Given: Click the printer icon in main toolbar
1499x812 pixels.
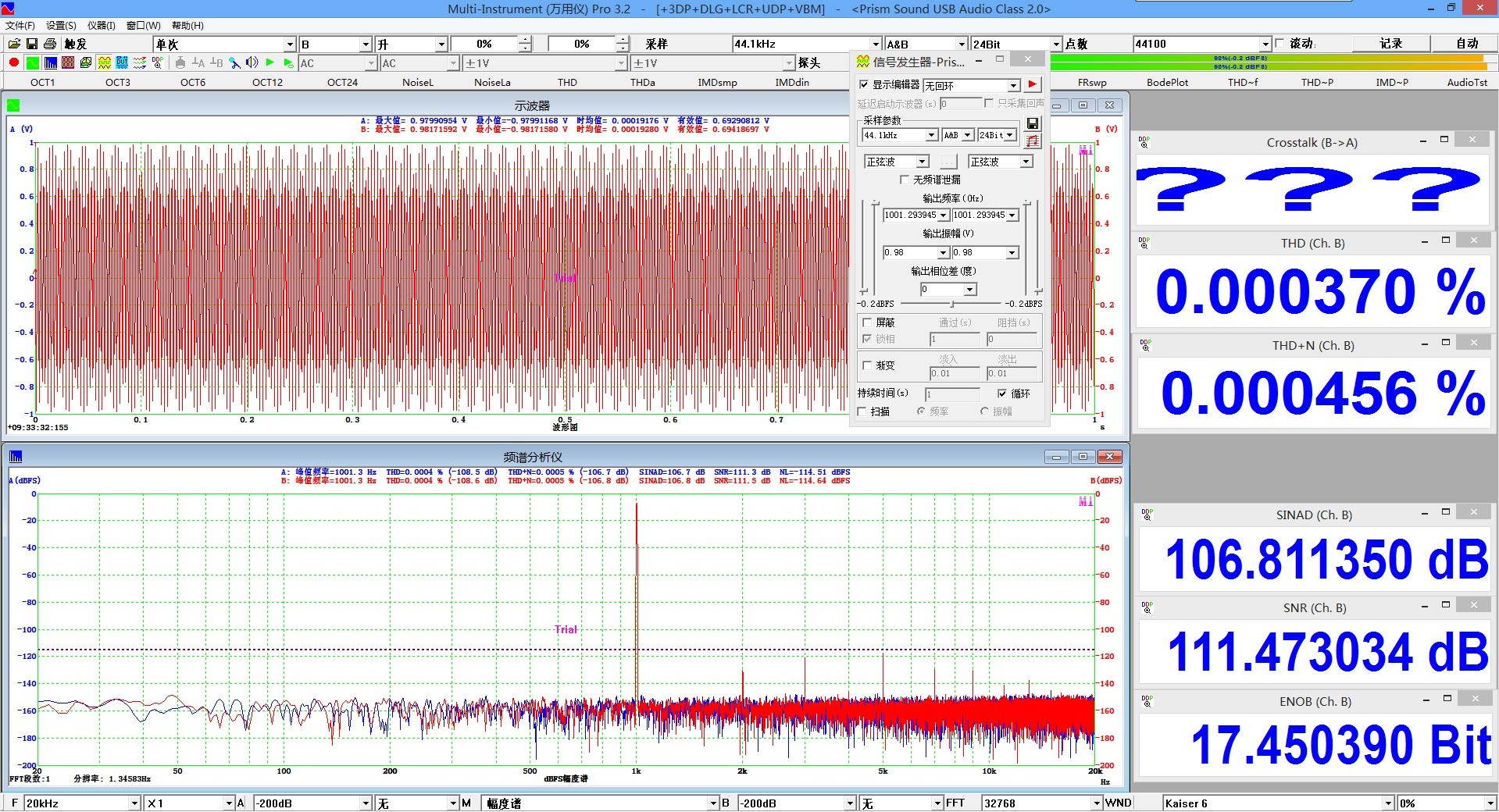Looking at the screenshot, I should coord(50,45).
